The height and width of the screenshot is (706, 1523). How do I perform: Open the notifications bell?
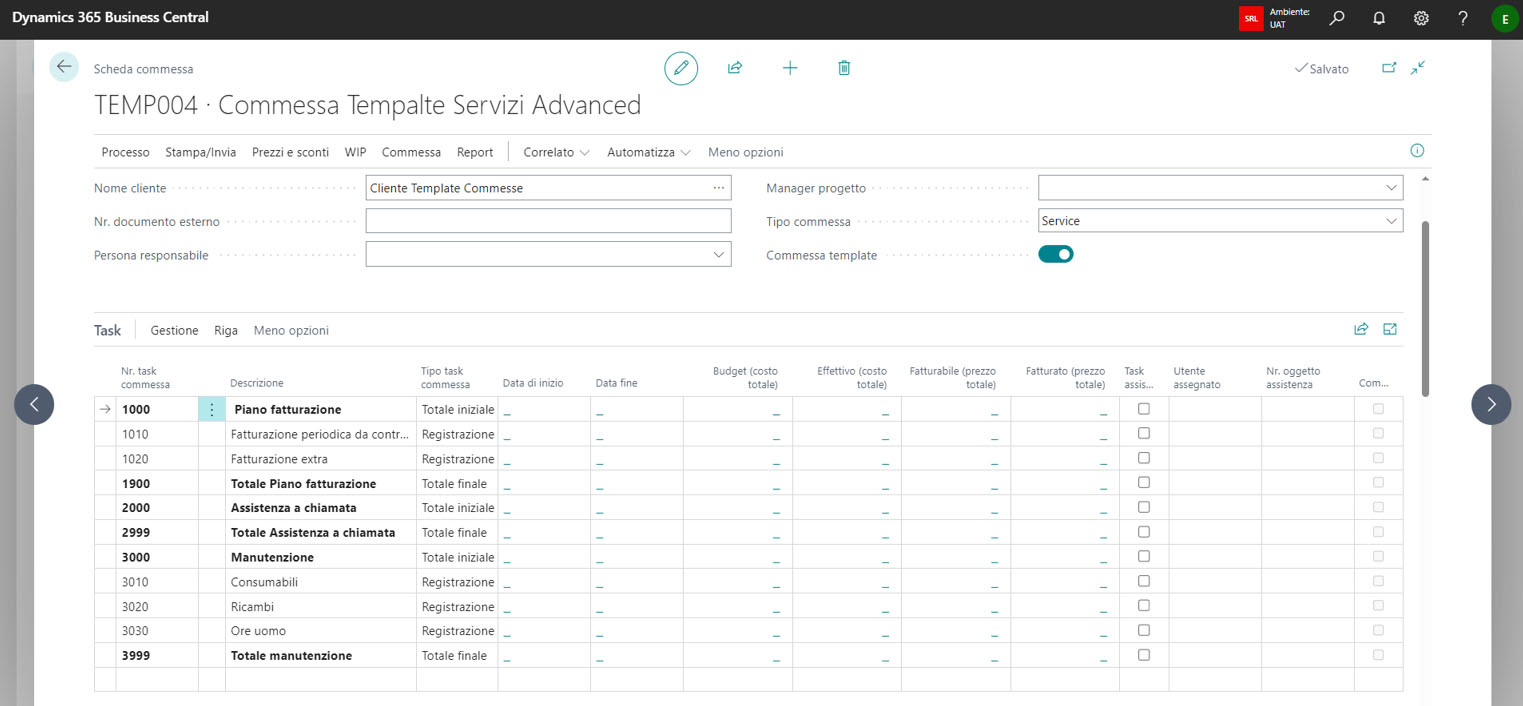click(x=1379, y=18)
